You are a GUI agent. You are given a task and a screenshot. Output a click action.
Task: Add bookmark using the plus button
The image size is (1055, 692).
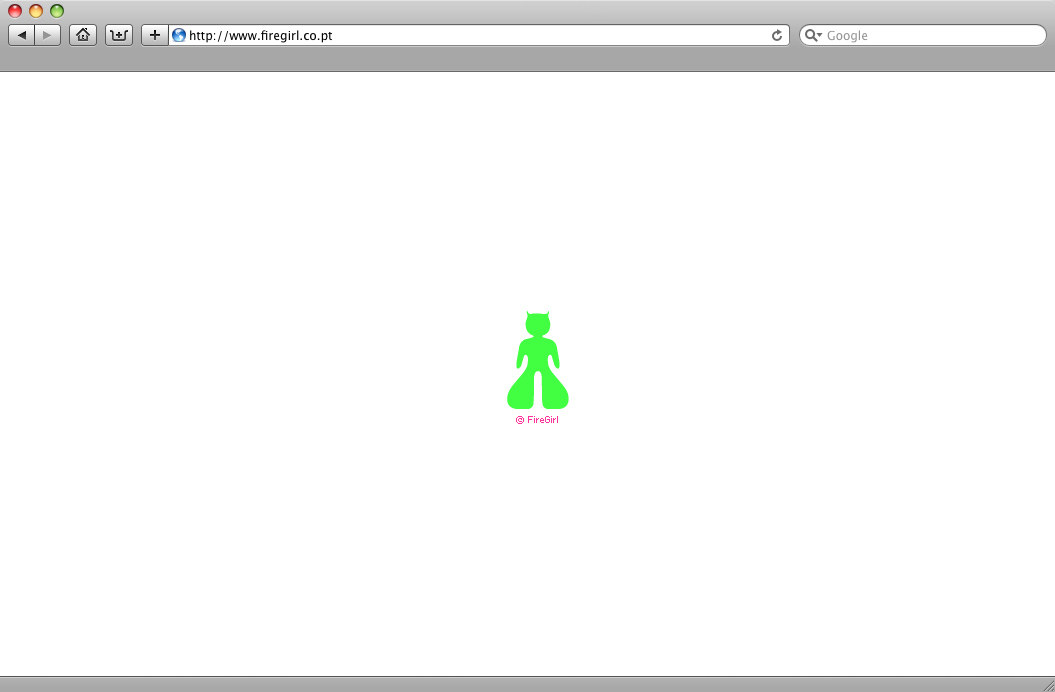155,35
